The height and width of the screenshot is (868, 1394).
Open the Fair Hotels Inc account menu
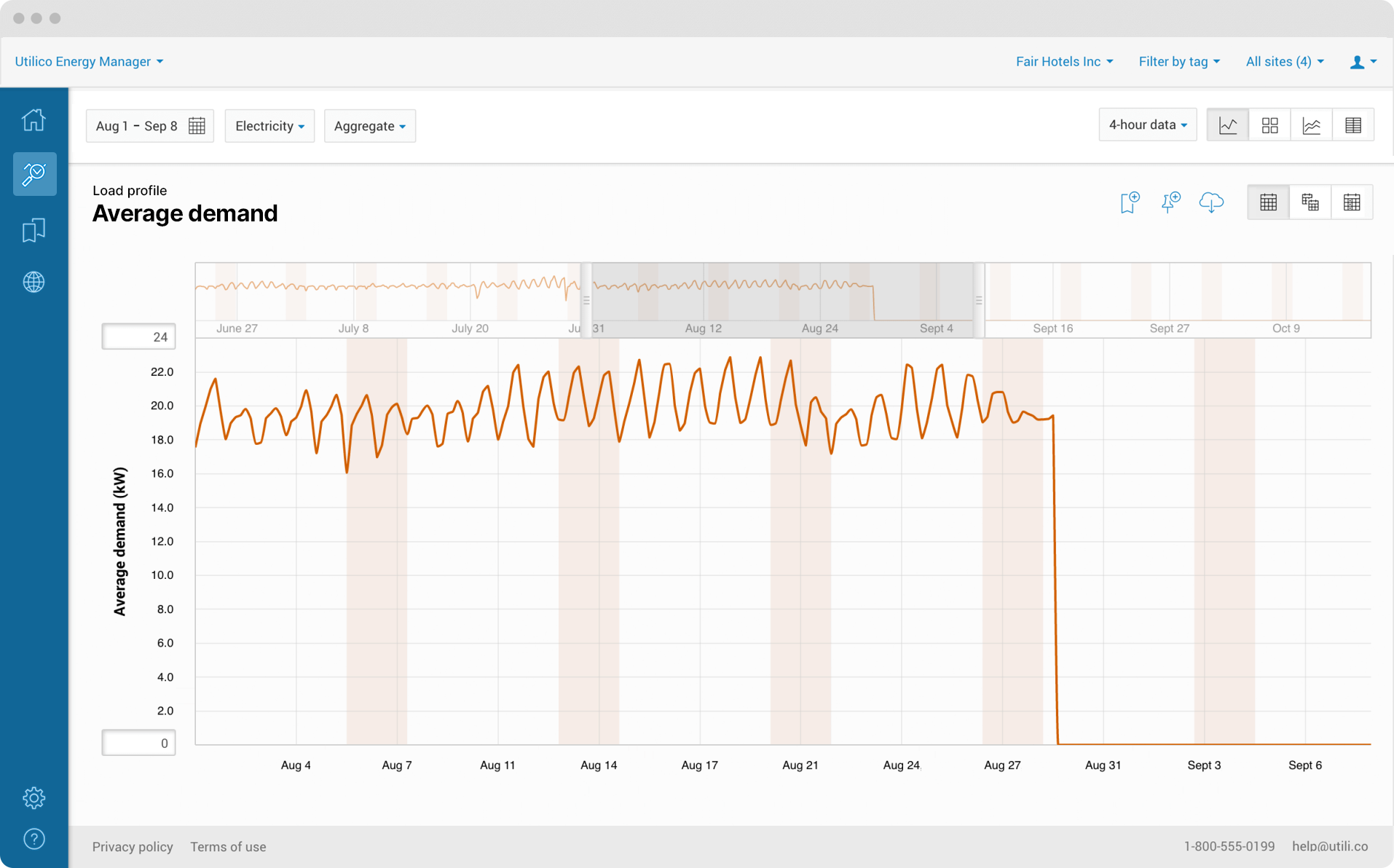point(1064,61)
